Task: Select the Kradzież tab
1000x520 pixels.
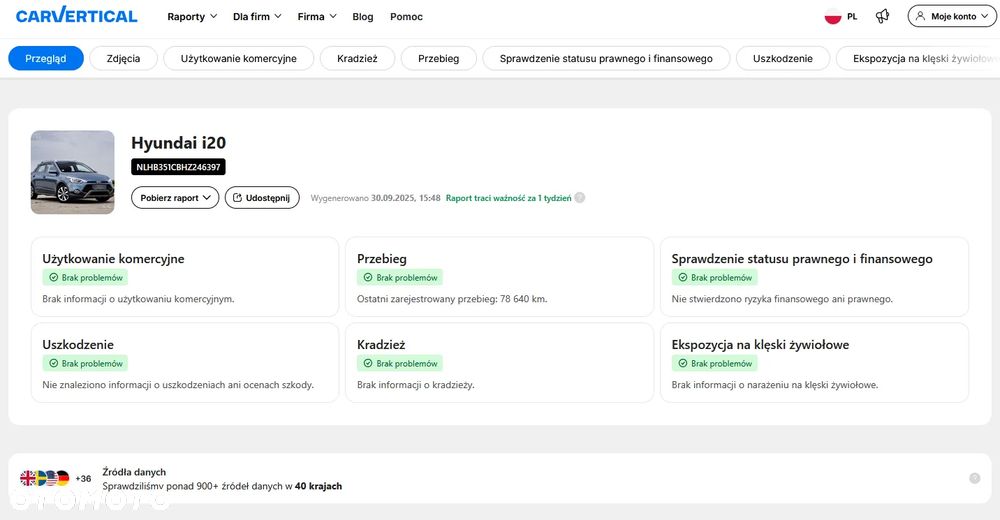Action: coord(357,58)
